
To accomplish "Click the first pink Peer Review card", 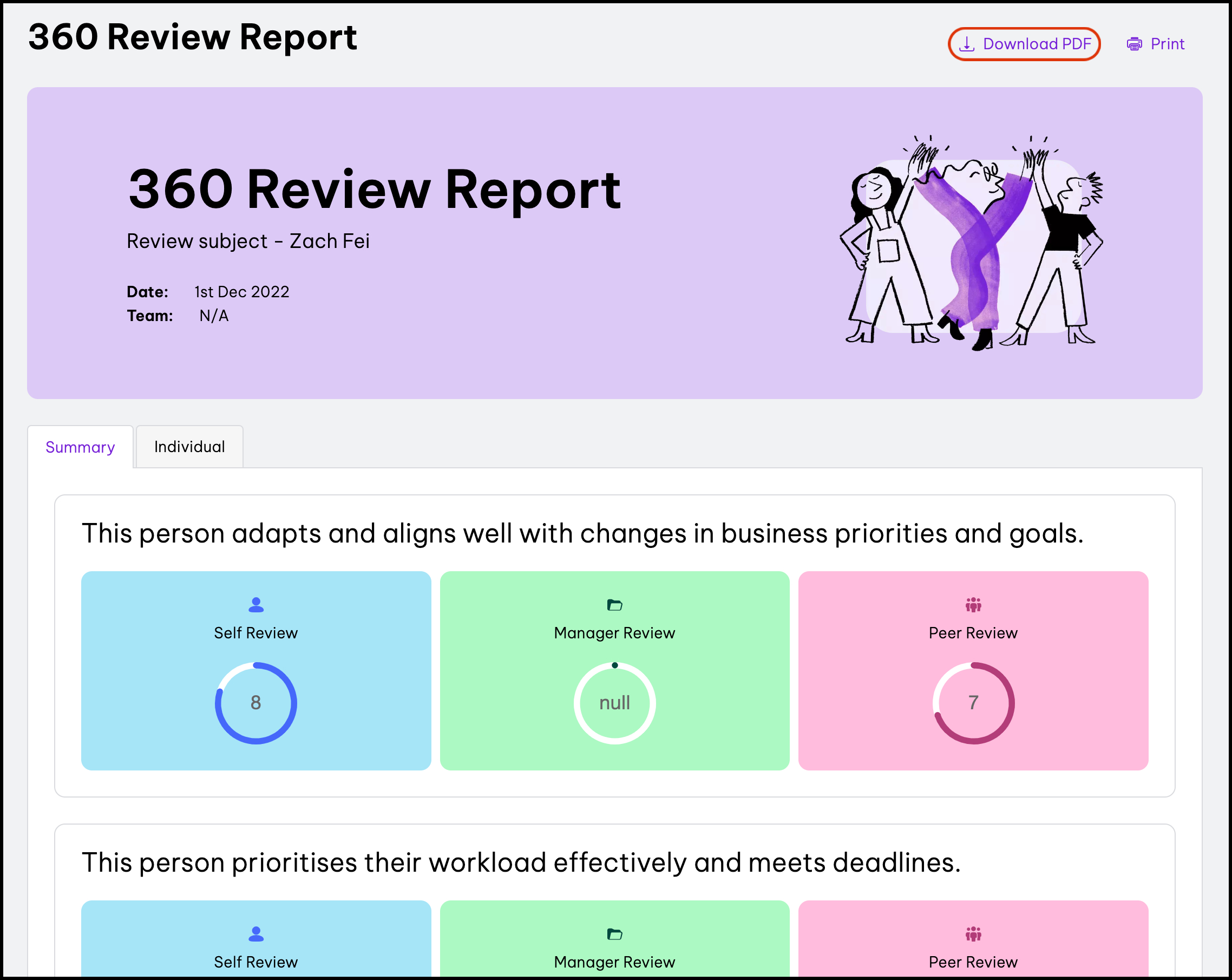I will pos(973,670).
